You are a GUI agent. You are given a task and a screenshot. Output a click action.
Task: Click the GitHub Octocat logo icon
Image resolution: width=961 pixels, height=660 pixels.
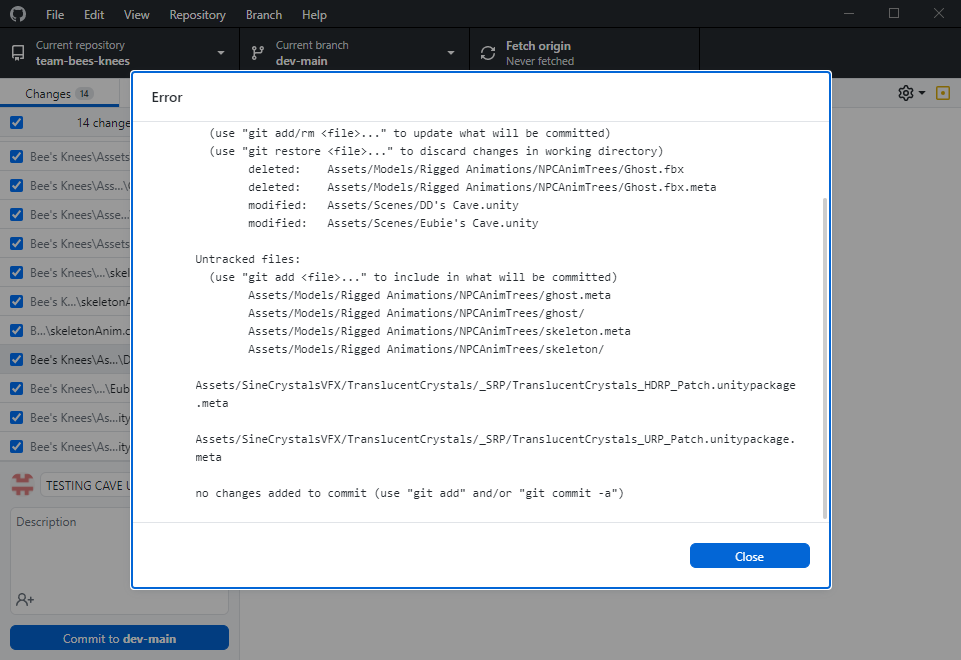pyautogui.click(x=17, y=14)
